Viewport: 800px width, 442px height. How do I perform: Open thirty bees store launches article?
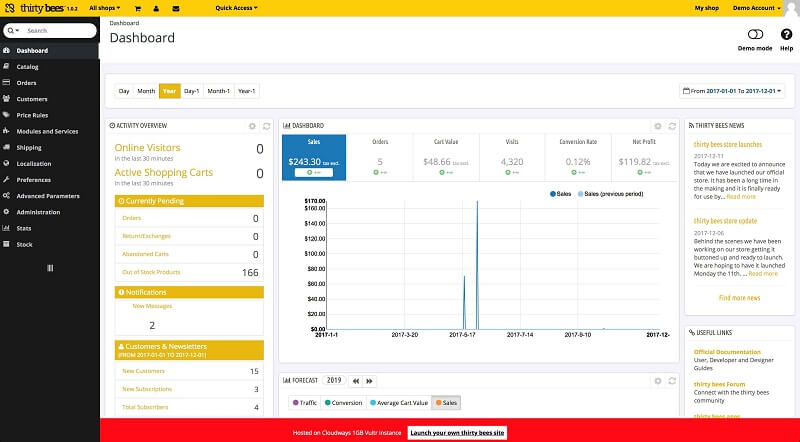(728, 144)
